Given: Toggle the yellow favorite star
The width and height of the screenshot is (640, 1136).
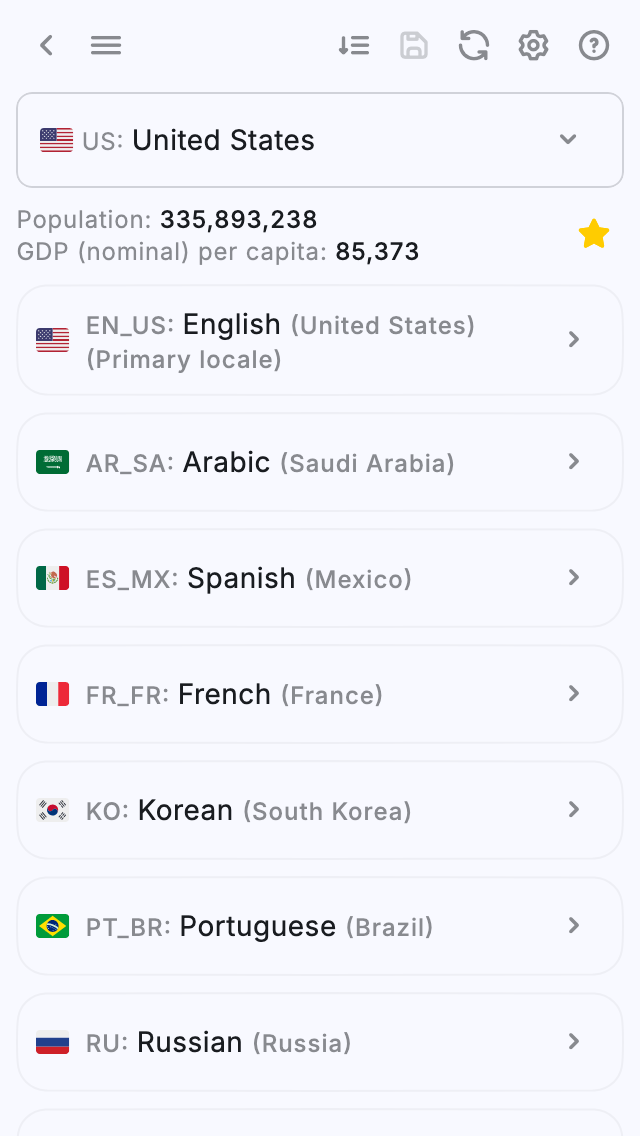Looking at the screenshot, I should pyautogui.click(x=594, y=234).
